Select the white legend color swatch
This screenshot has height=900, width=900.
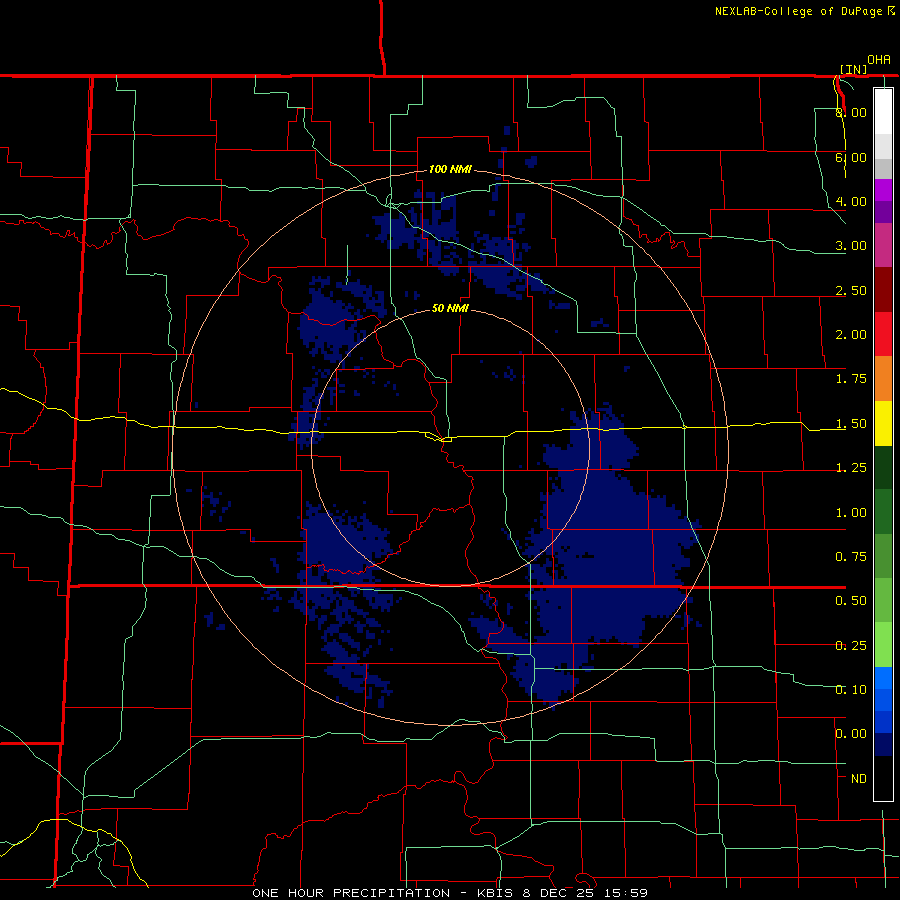[x=883, y=111]
